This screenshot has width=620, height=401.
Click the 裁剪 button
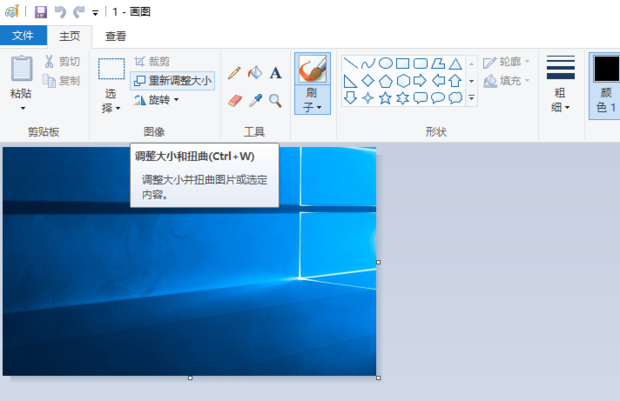pos(152,61)
